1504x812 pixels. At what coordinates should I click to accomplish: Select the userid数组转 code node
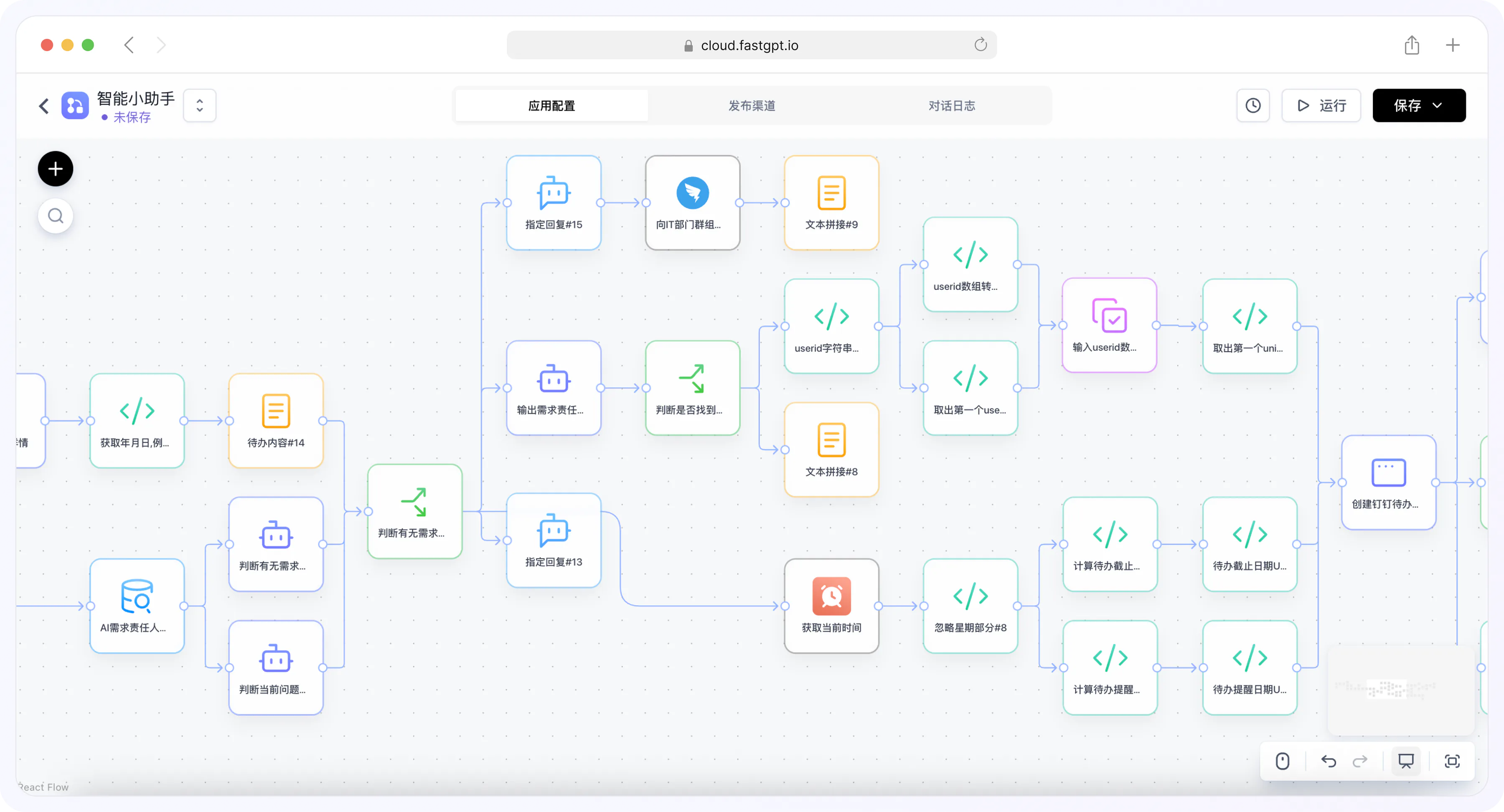[970, 264]
